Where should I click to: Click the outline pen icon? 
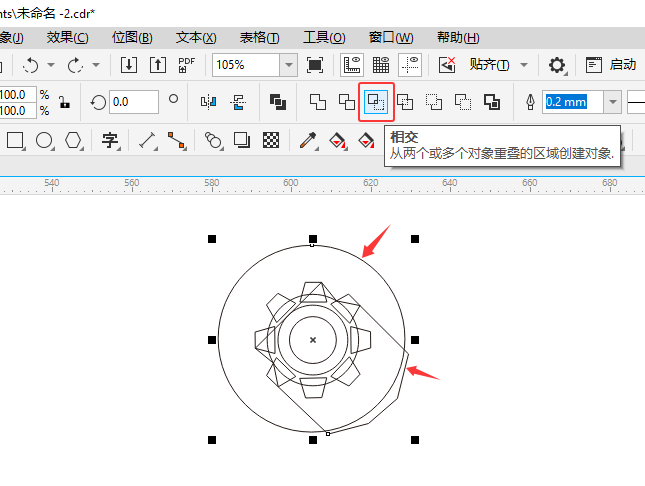(530, 102)
